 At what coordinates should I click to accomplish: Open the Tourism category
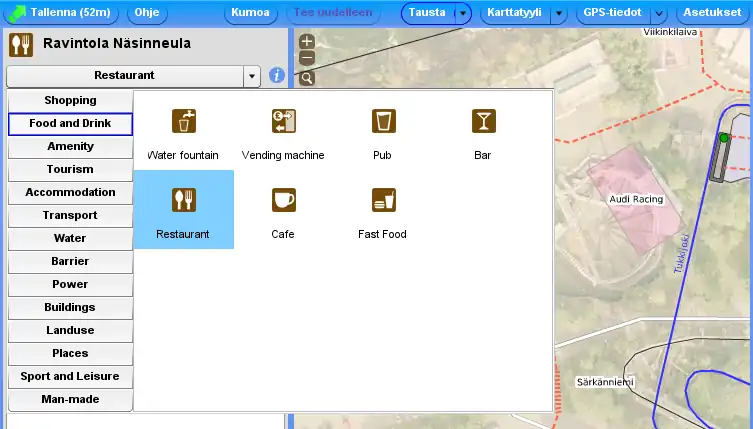(x=70, y=170)
